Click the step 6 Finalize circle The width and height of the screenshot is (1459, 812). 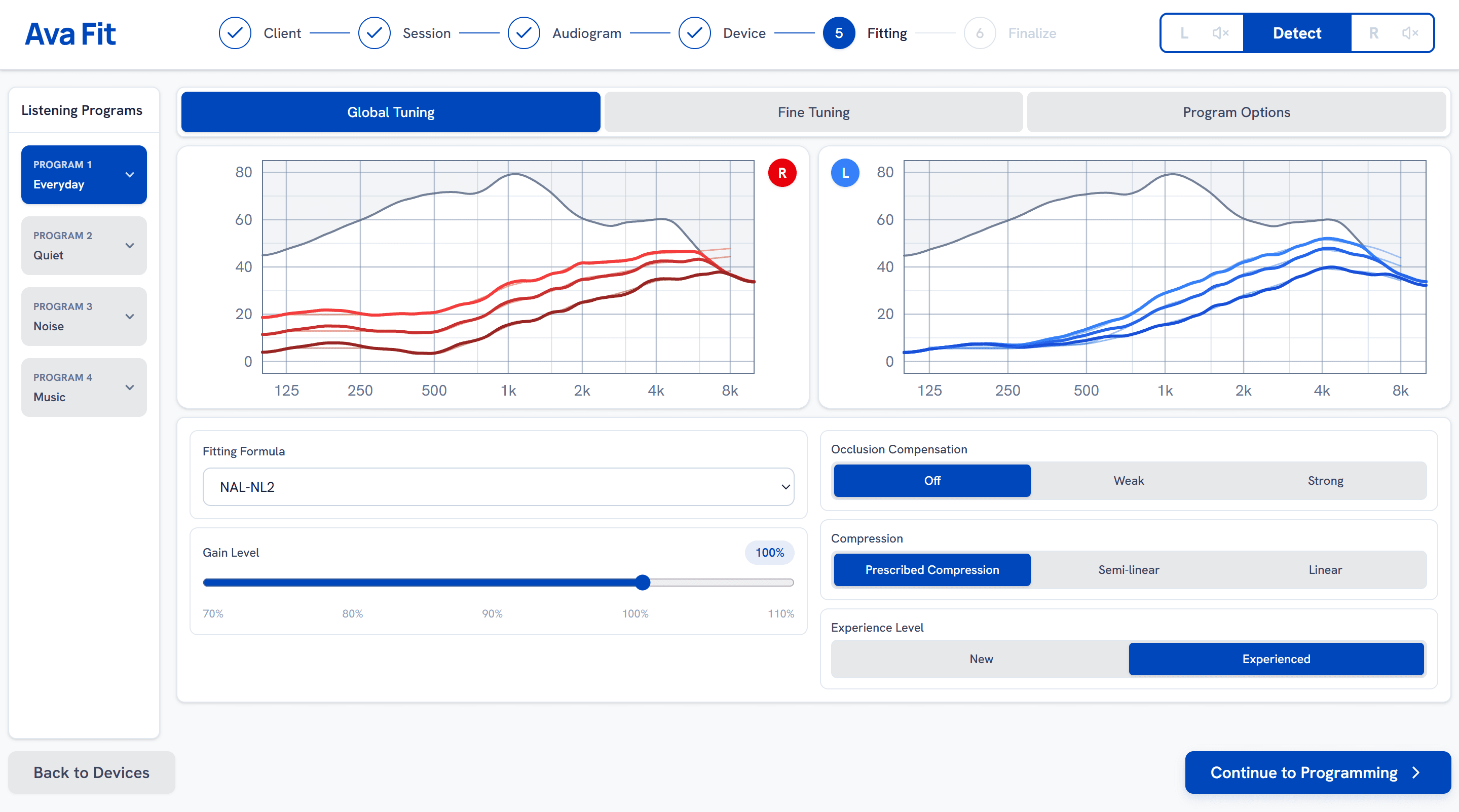pyautogui.click(x=980, y=33)
